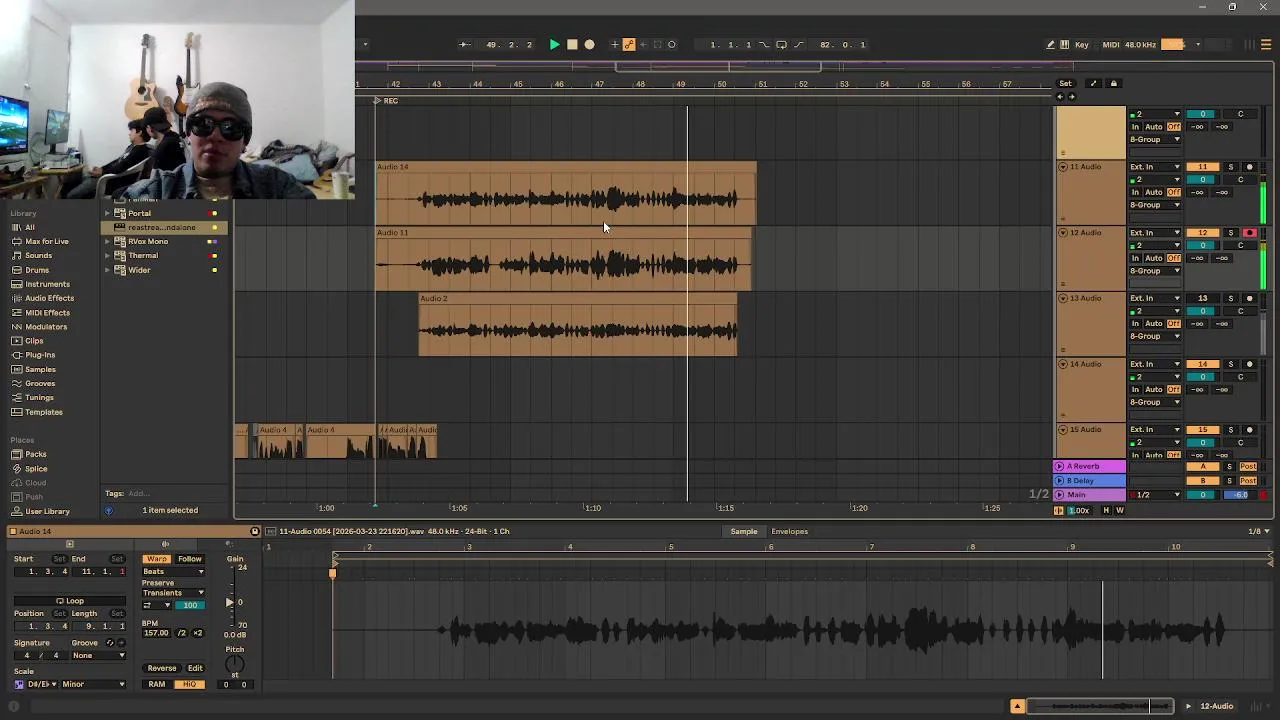Click commit groove icon next to Groove
Image resolution: width=1280 pixels, height=720 pixels.
[x=122, y=642]
